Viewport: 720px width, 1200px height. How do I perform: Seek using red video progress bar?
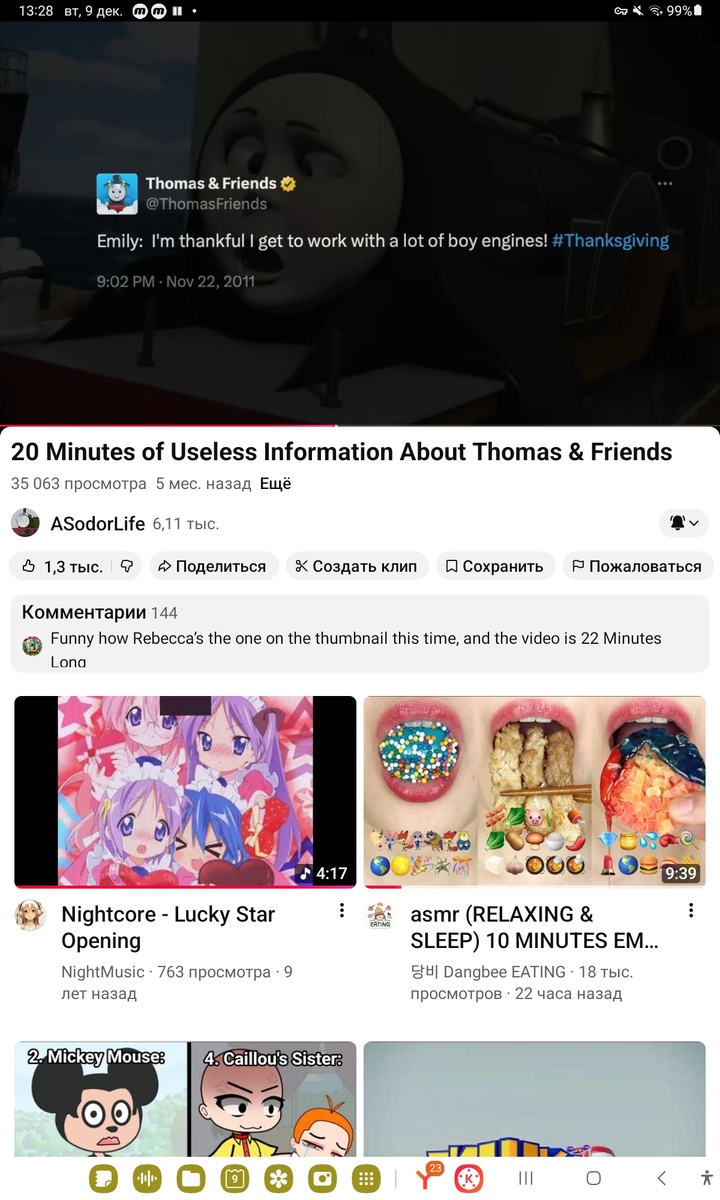point(360,426)
